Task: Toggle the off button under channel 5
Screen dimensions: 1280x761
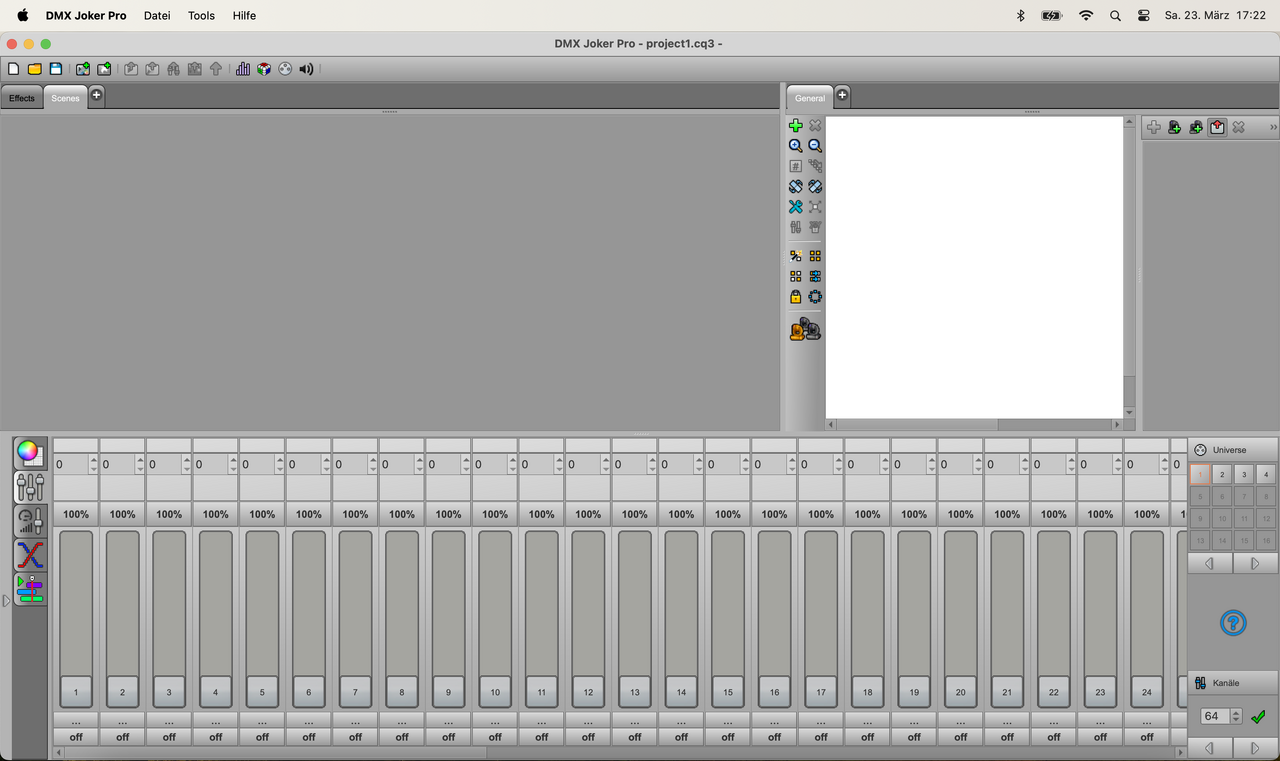Action: pos(262,737)
